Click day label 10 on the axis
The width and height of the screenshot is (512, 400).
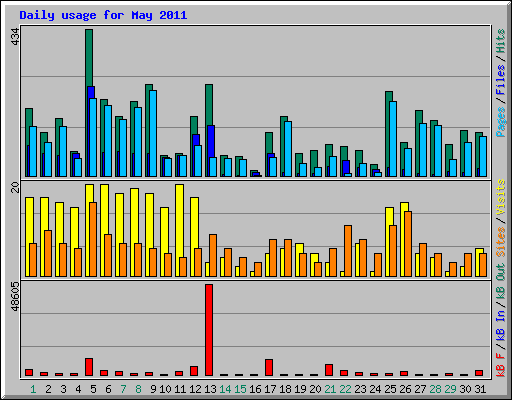pos(165,389)
